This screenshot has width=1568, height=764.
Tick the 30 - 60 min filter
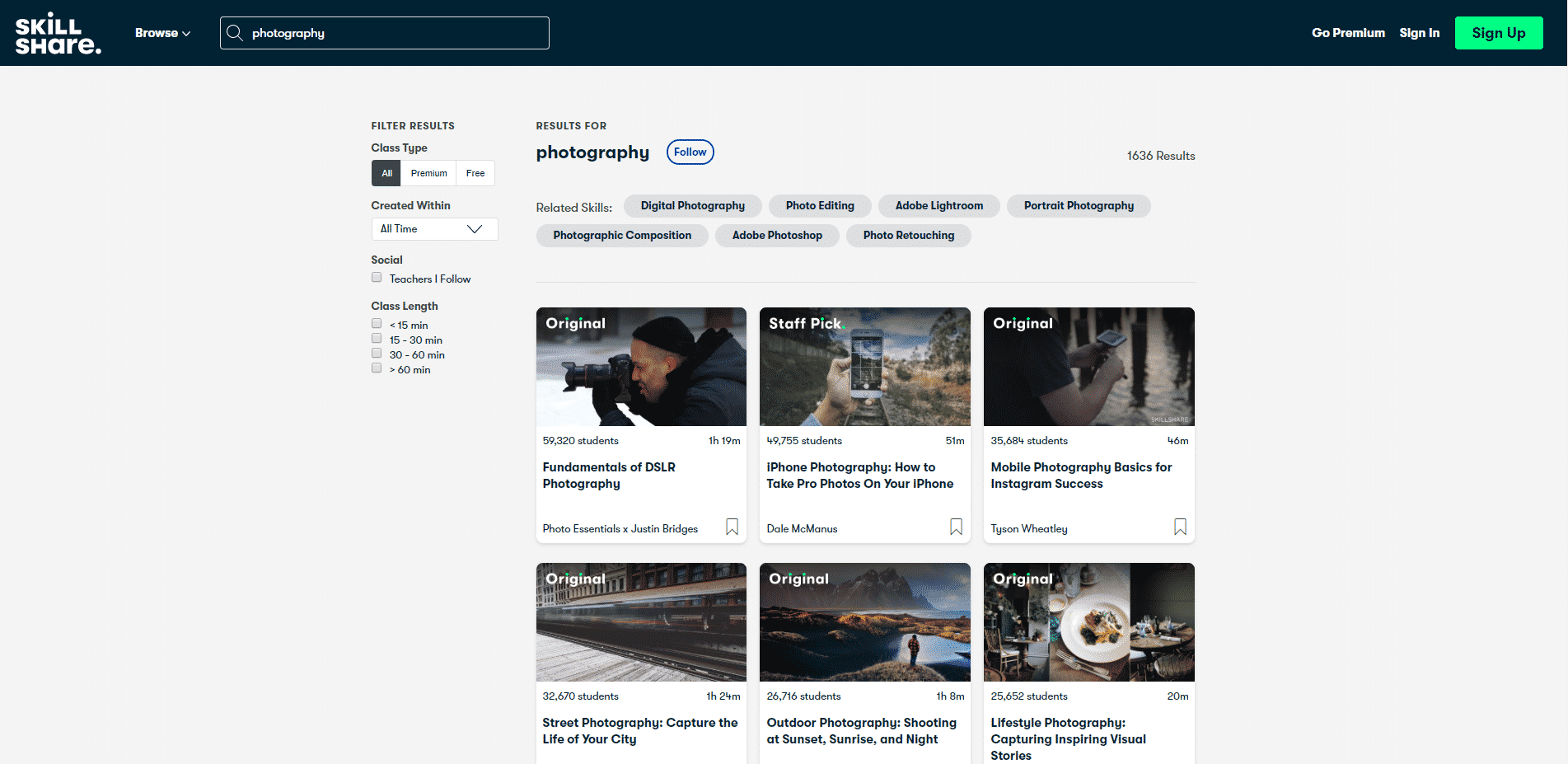coord(377,354)
